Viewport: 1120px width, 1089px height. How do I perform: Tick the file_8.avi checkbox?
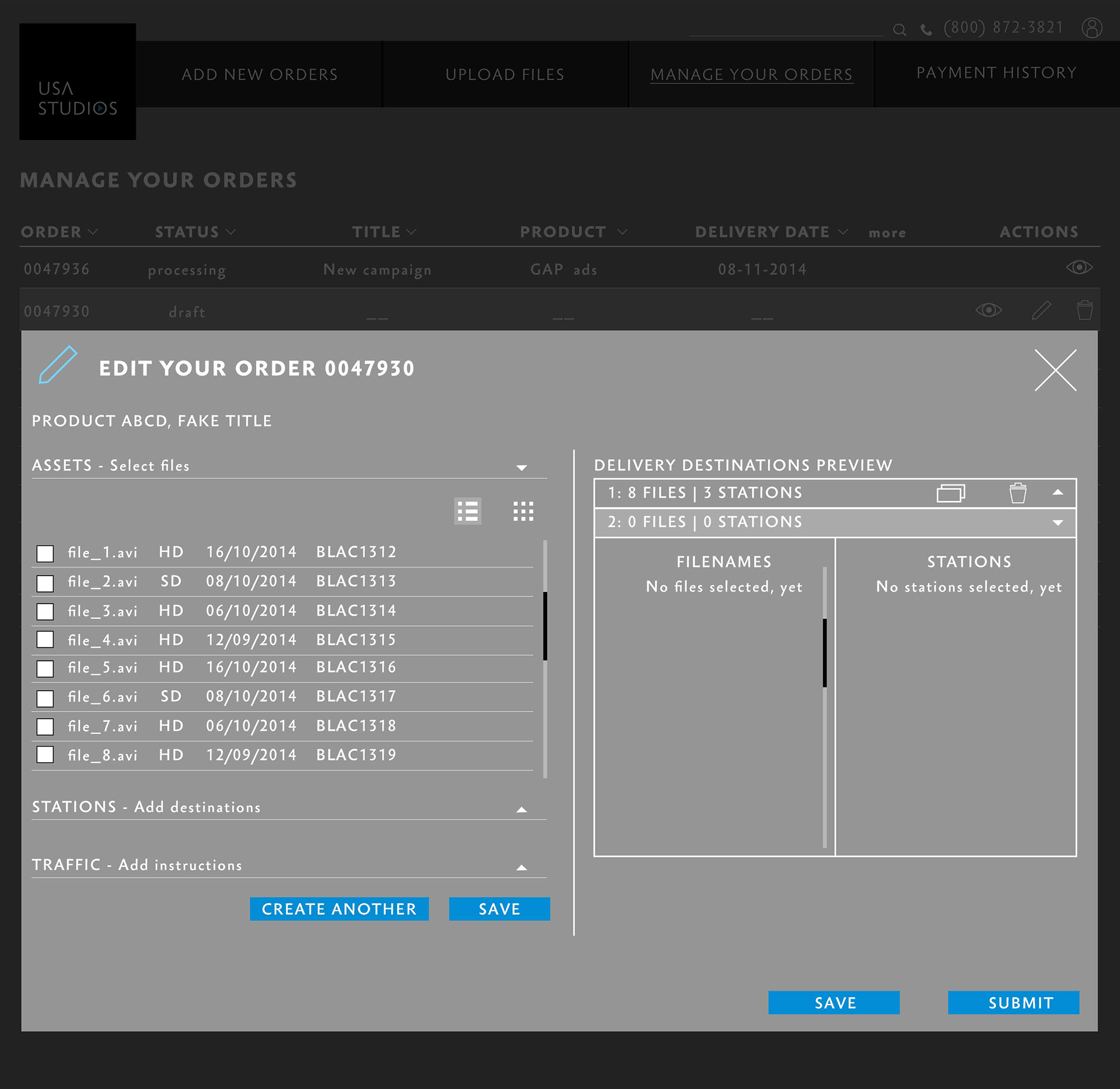pos(45,755)
